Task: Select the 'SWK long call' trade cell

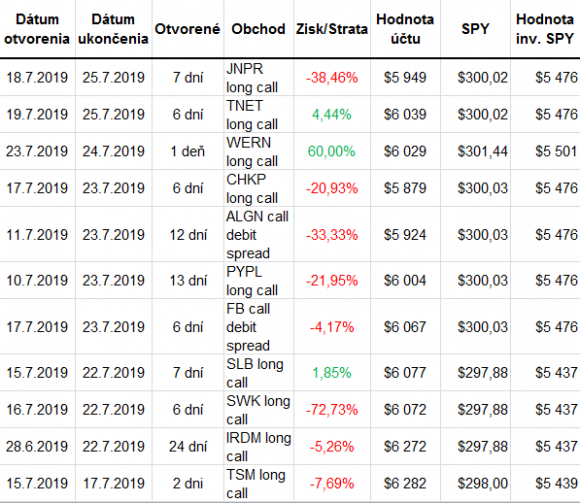Action: point(258,410)
